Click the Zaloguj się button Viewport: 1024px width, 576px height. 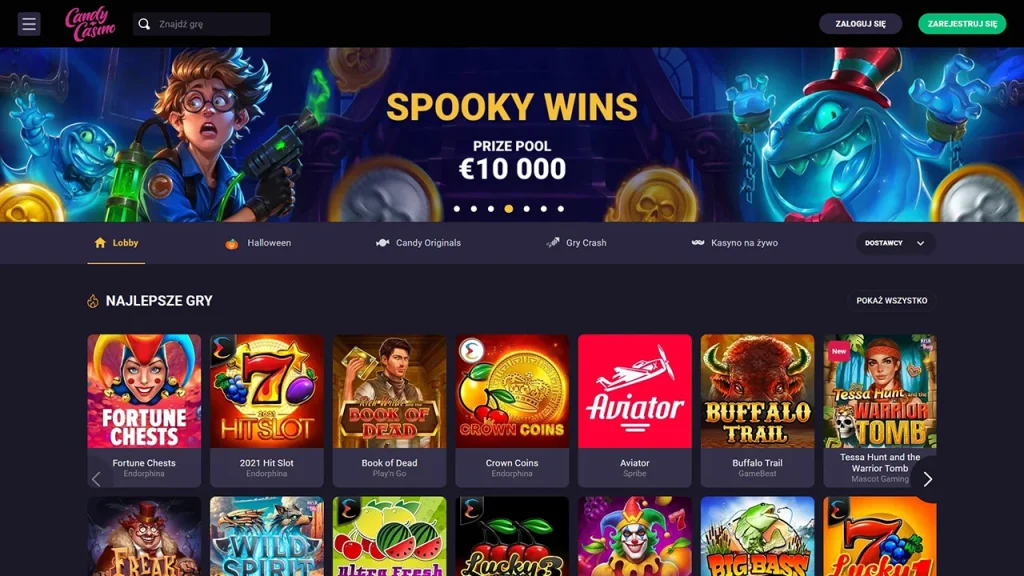(860, 24)
